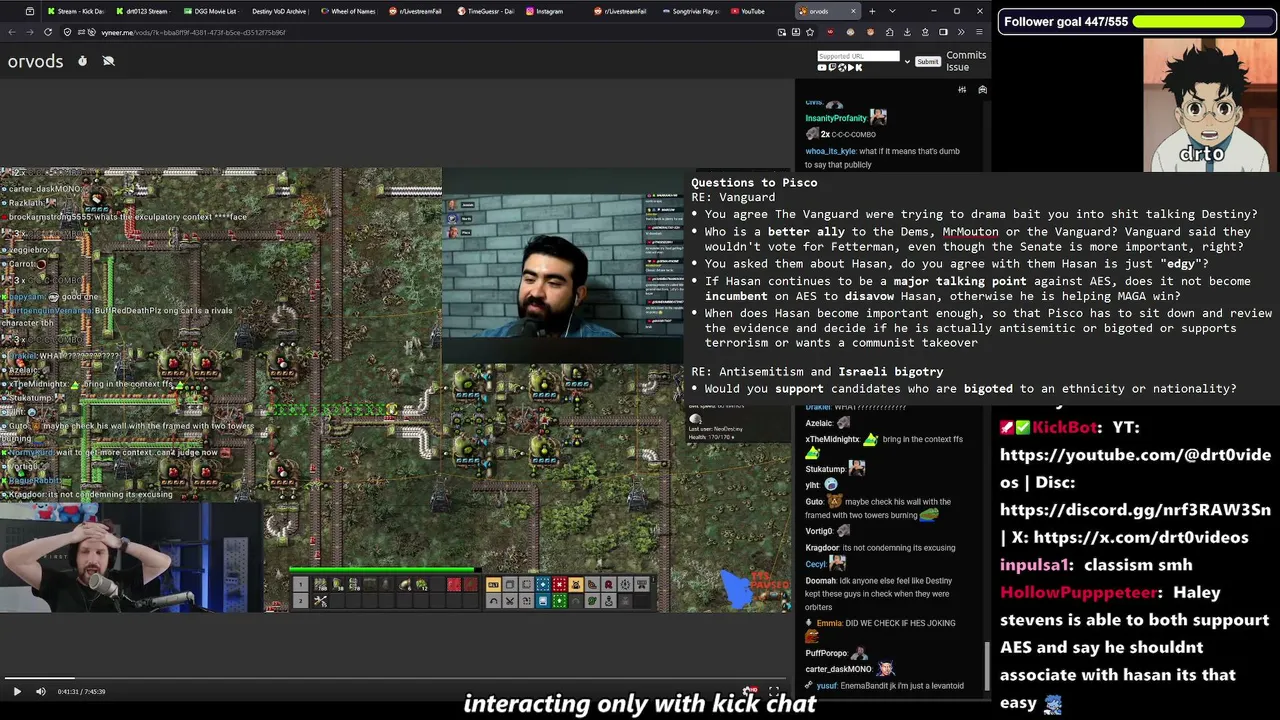1280x720 pixels.
Task: Click the chat panel scrollbar
Action: tap(988, 666)
